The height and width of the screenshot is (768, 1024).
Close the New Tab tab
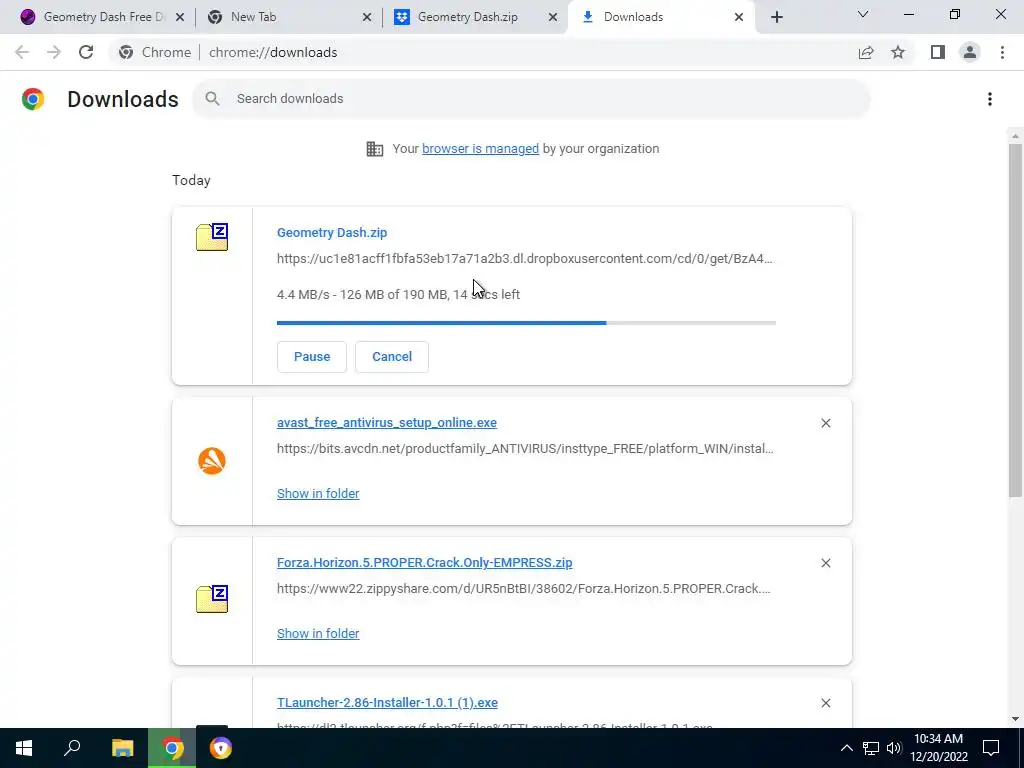tap(367, 17)
